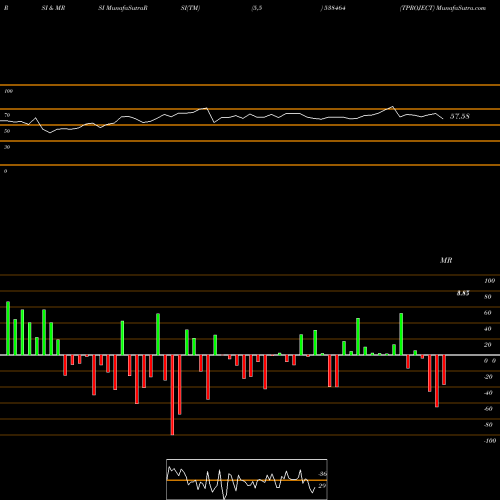Click the MR axis label "-60"

click(x=488, y=409)
